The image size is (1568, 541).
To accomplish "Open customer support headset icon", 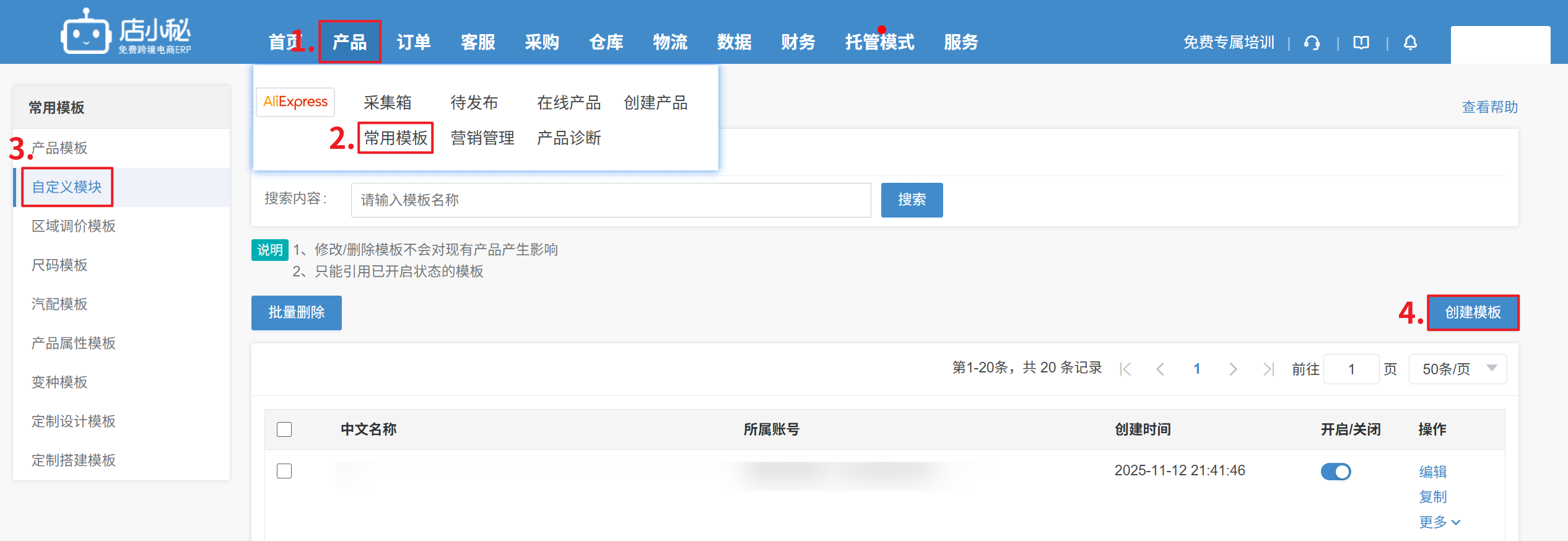I will [x=1312, y=43].
